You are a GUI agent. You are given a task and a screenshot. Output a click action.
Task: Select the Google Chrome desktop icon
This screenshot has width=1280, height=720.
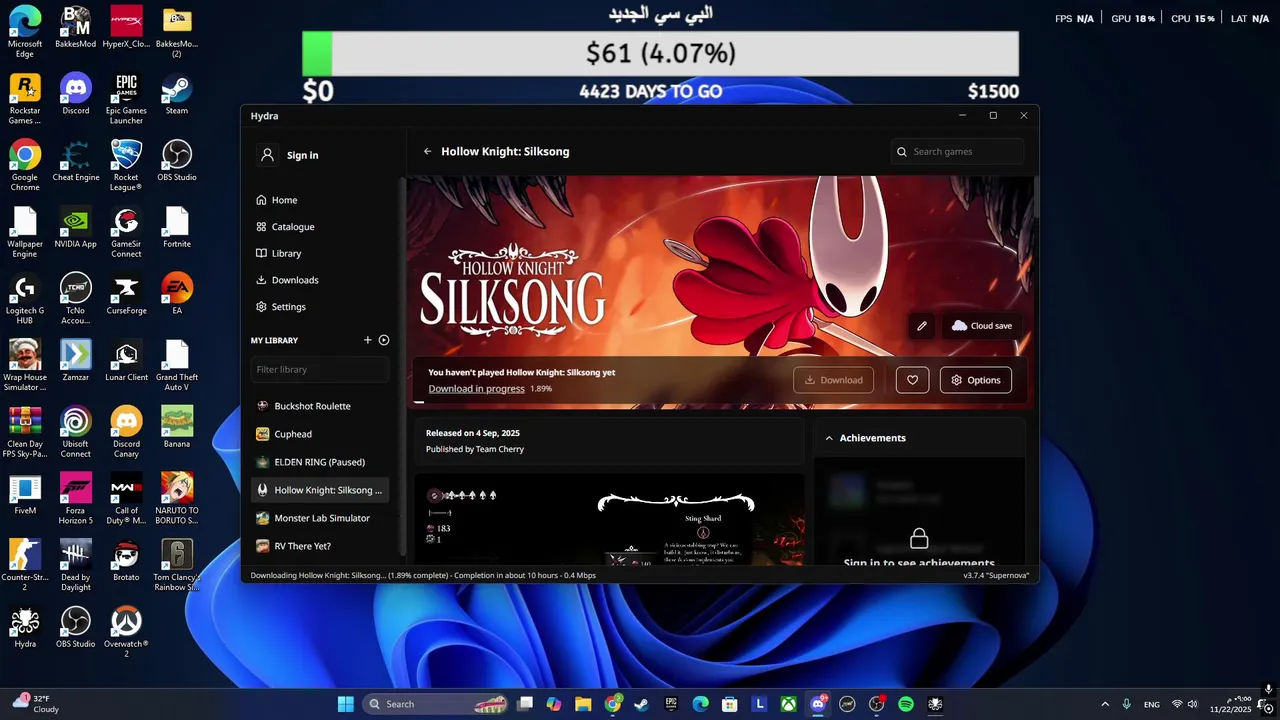25,165
